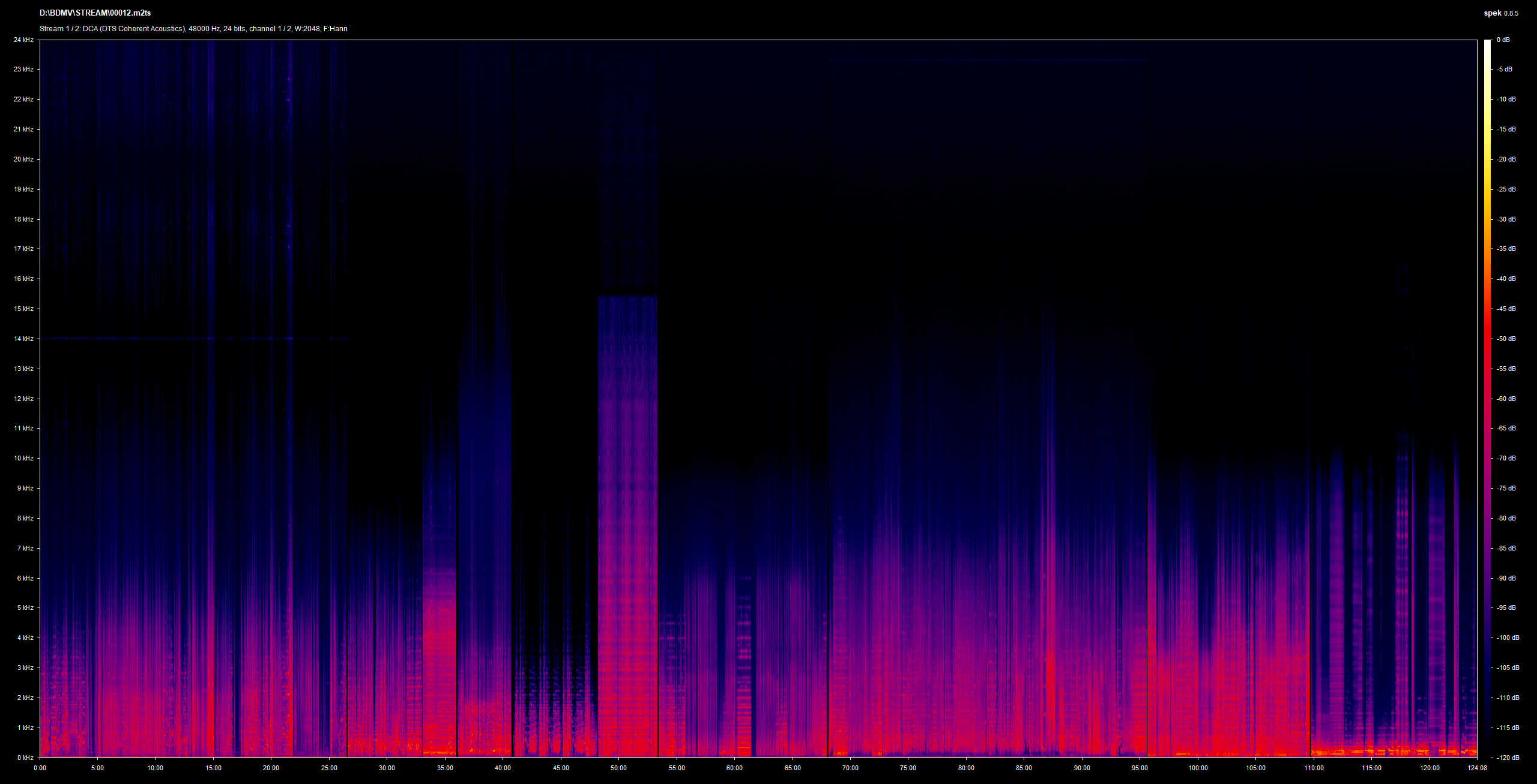Click the DCA stream info text line
The image size is (1537, 784).
coord(193,29)
